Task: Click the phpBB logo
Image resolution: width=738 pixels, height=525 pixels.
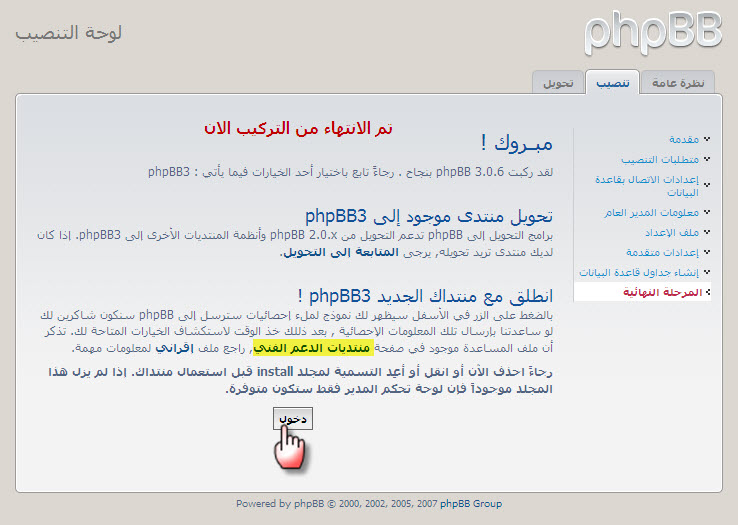Action: coord(653,32)
